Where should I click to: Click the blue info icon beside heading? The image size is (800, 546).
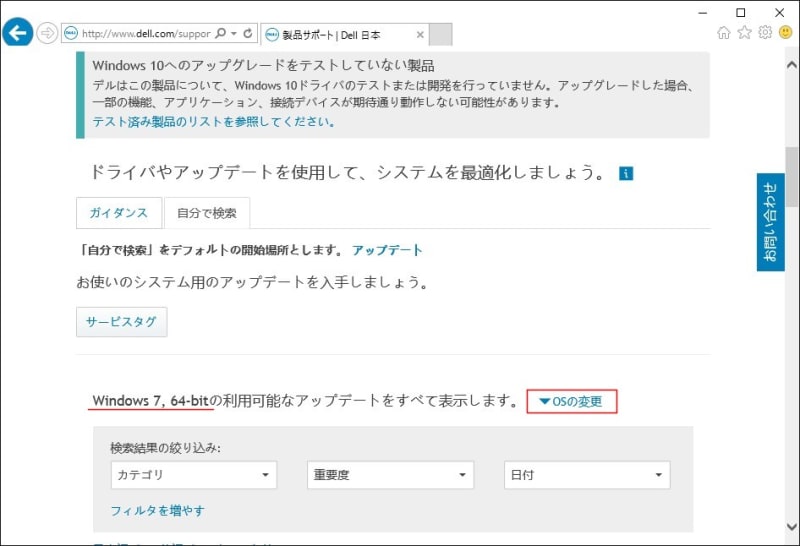click(626, 173)
